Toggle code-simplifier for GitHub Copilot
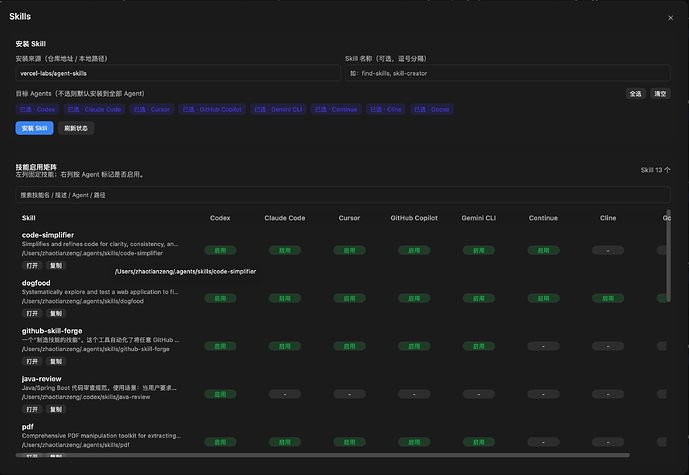The image size is (689, 475). (414, 250)
